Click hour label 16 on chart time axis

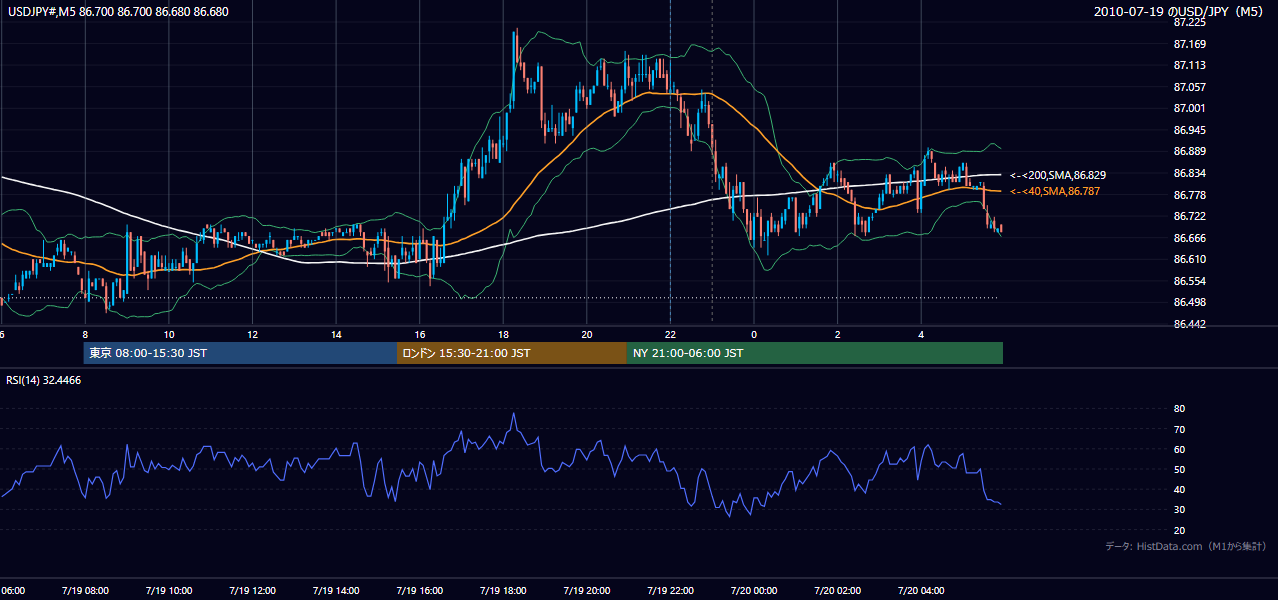419,334
